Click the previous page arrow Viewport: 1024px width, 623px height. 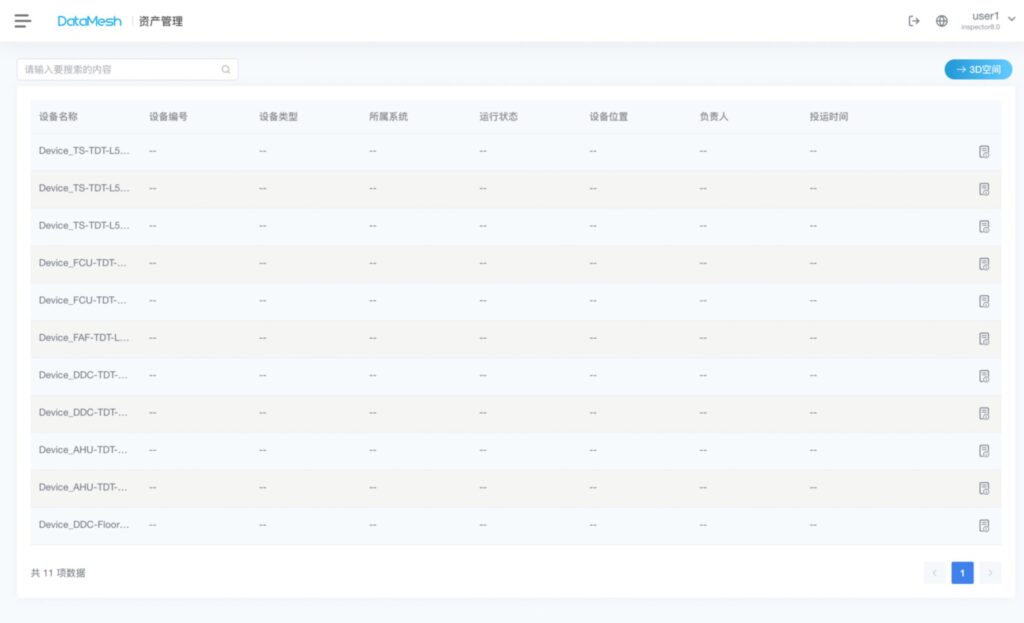tap(935, 573)
